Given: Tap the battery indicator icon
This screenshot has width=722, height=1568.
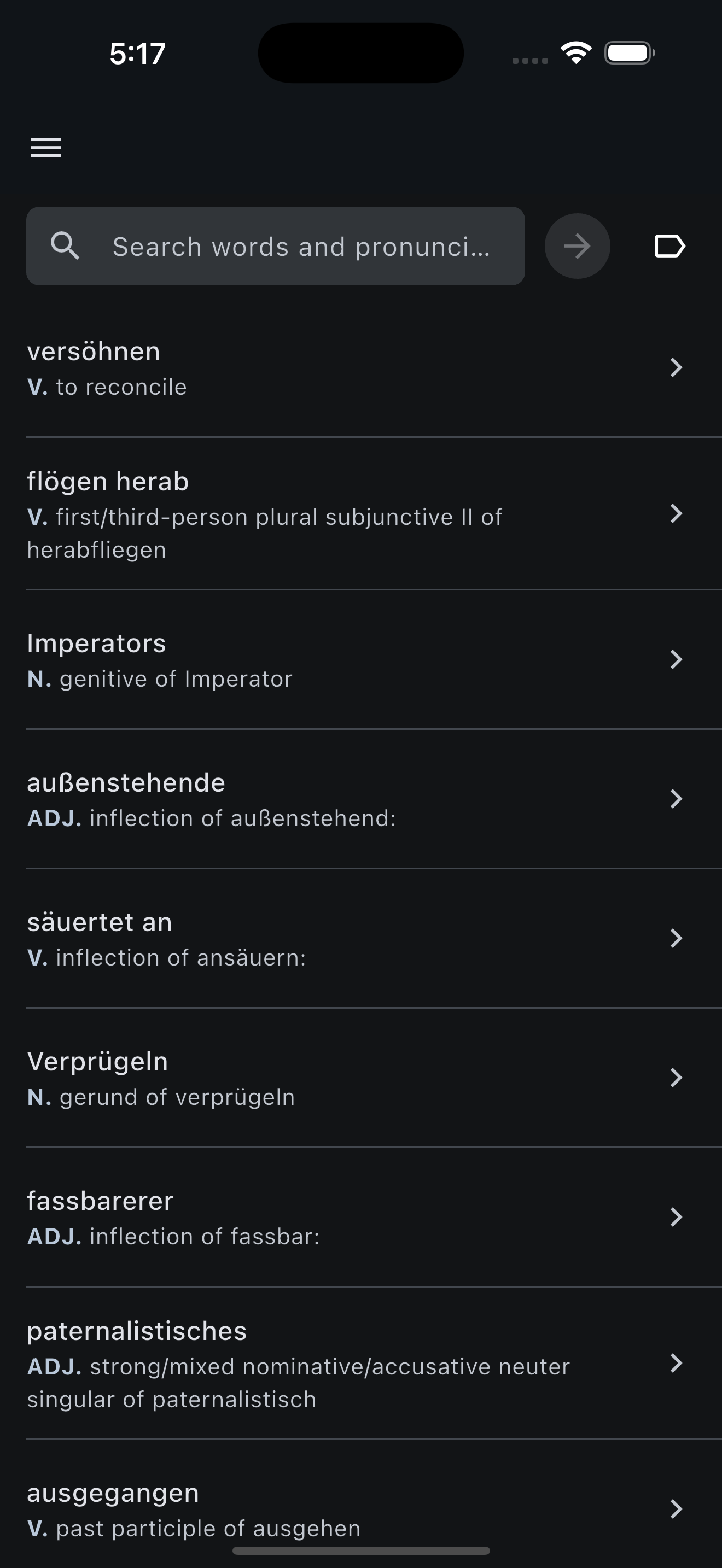Looking at the screenshot, I should (630, 53).
